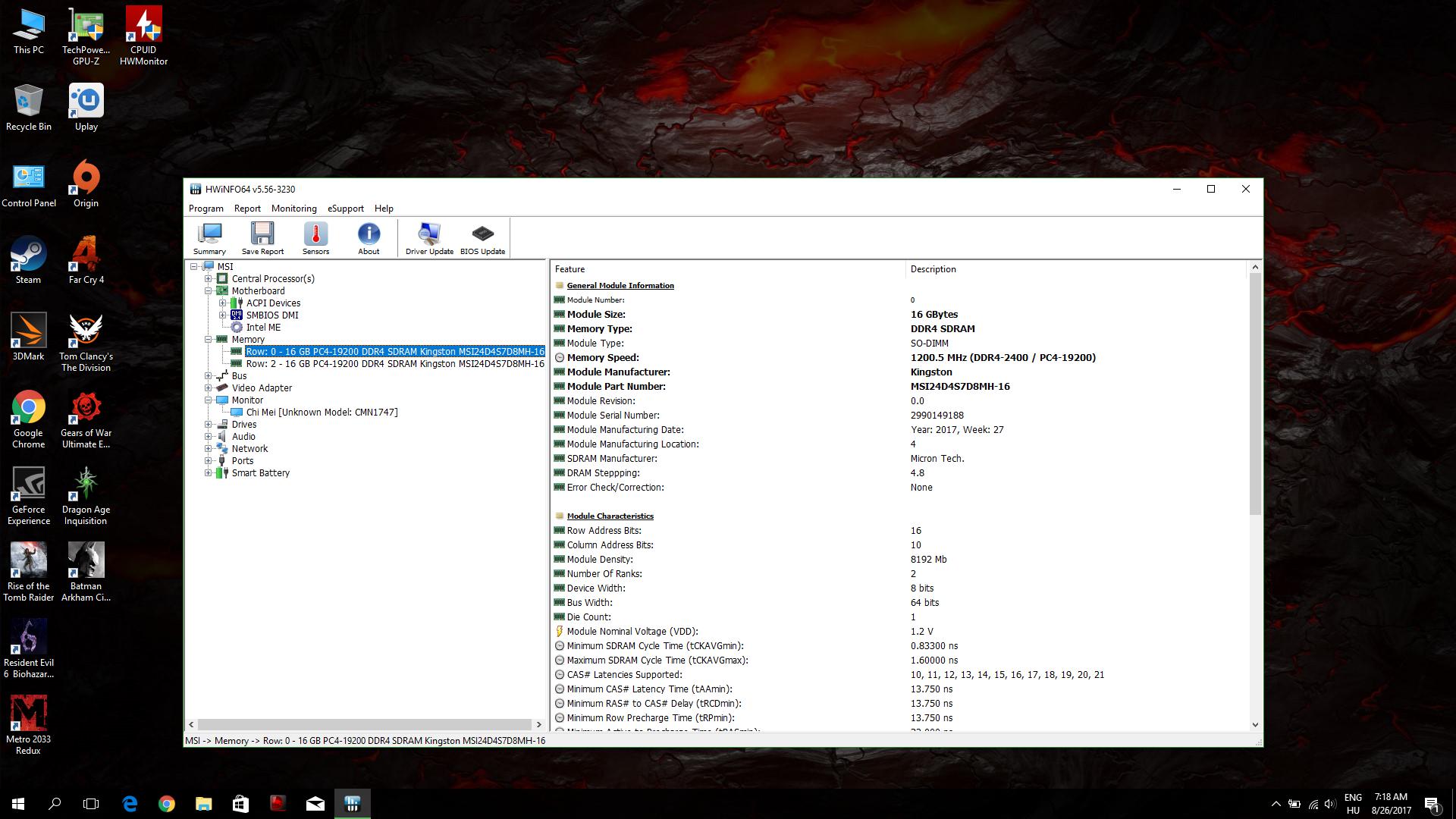The image size is (1456, 819).
Task: Select the Drives tree item
Action: [x=244, y=424]
